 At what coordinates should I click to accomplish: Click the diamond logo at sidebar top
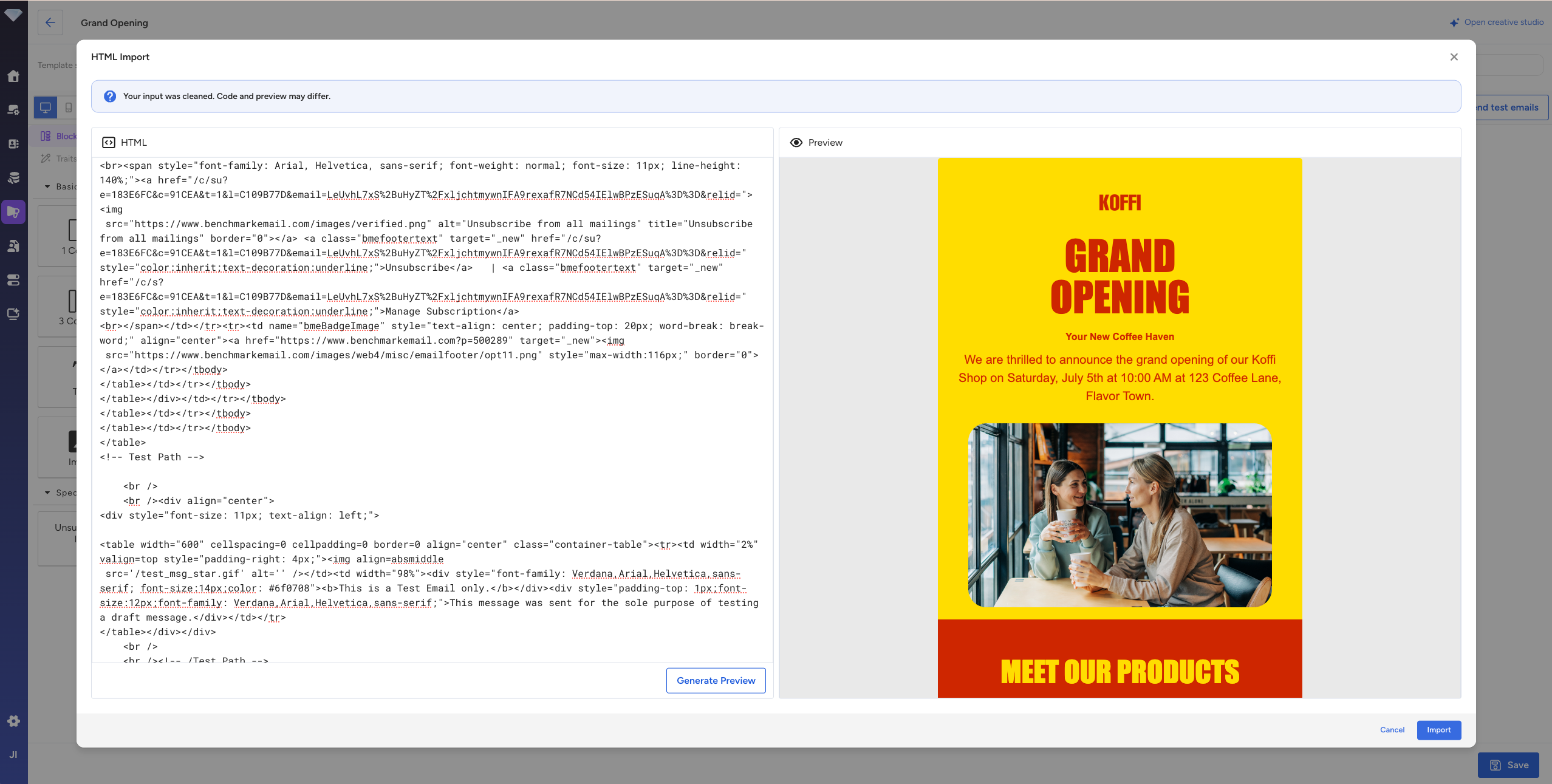tap(13, 15)
